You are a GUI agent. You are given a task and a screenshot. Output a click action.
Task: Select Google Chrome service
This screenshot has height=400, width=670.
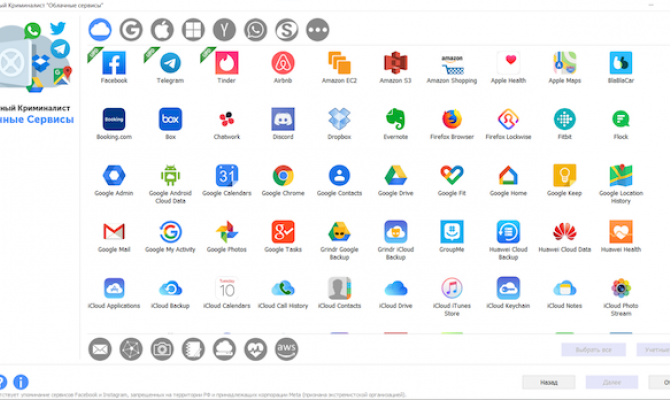point(283,176)
